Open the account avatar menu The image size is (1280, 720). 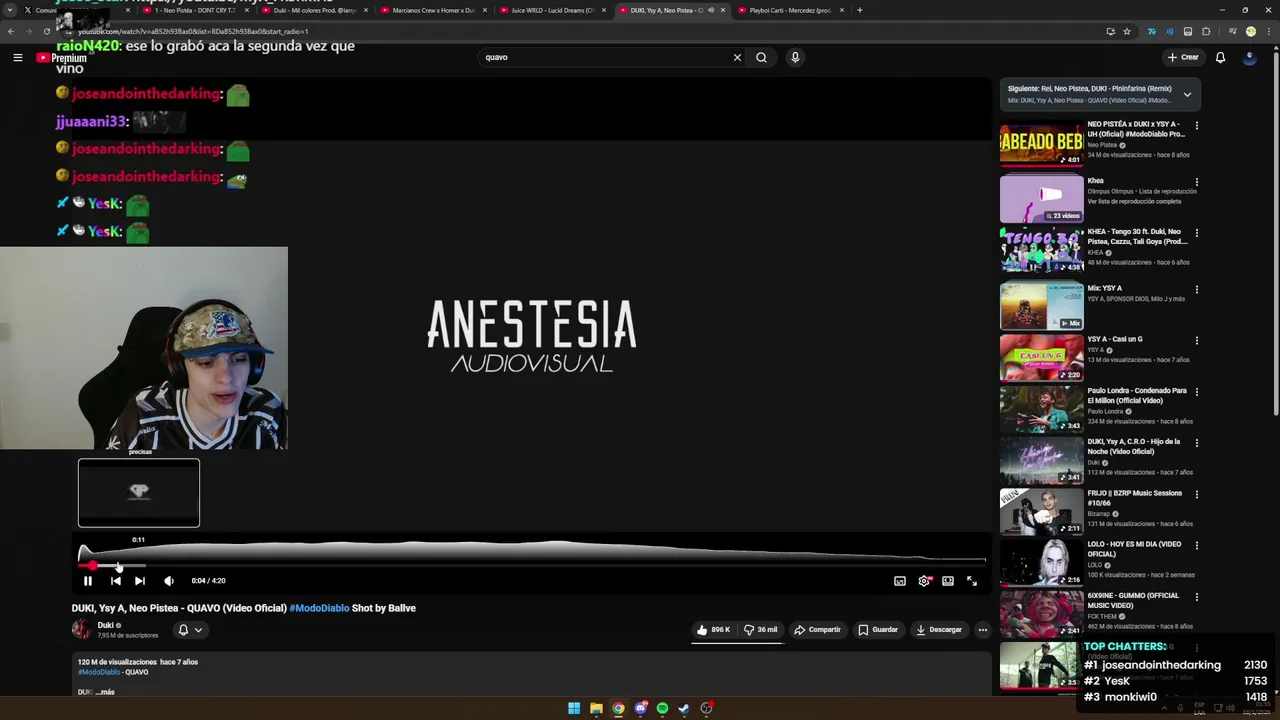(x=1249, y=57)
